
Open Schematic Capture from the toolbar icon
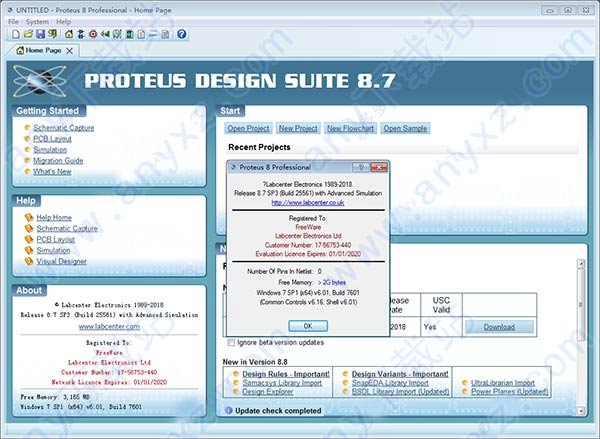pyautogui.click(x=81, y=34)
